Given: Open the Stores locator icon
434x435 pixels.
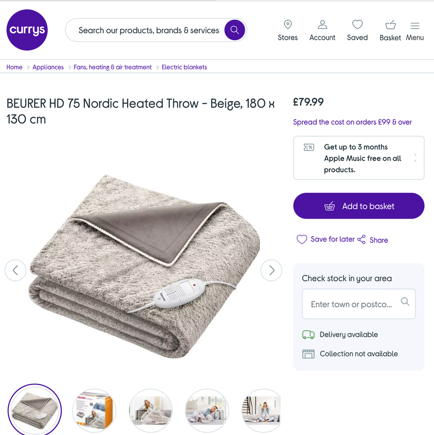Looking at the screenshot, I should tap(288, 24).
